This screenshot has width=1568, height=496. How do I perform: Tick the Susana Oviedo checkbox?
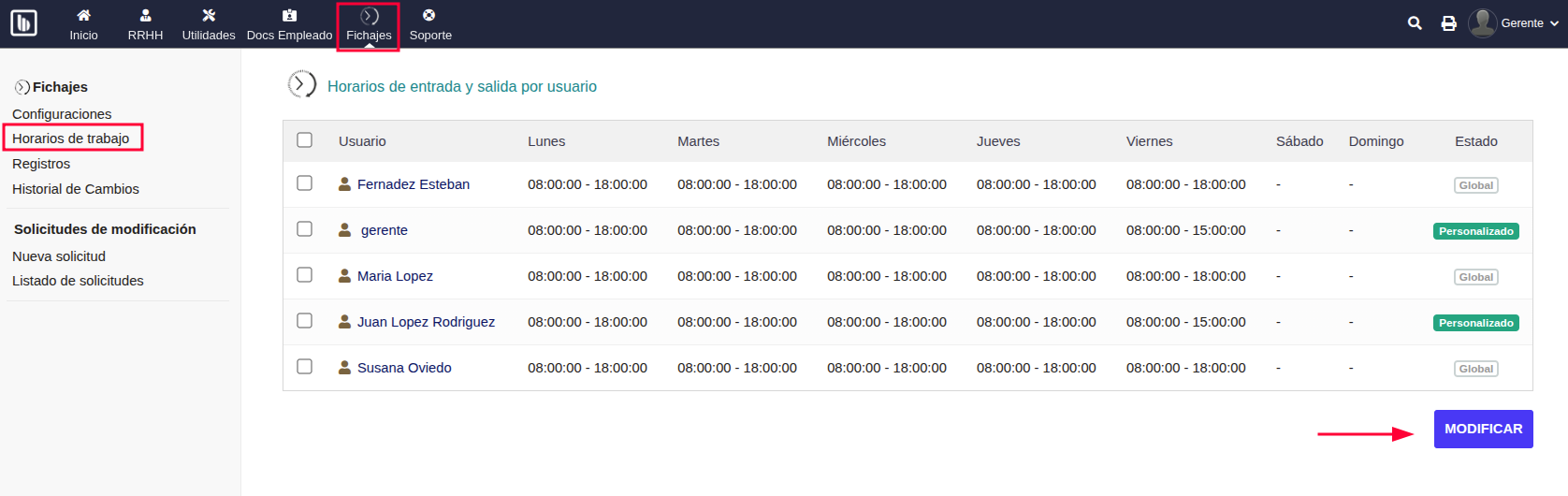tap(304, 367)
